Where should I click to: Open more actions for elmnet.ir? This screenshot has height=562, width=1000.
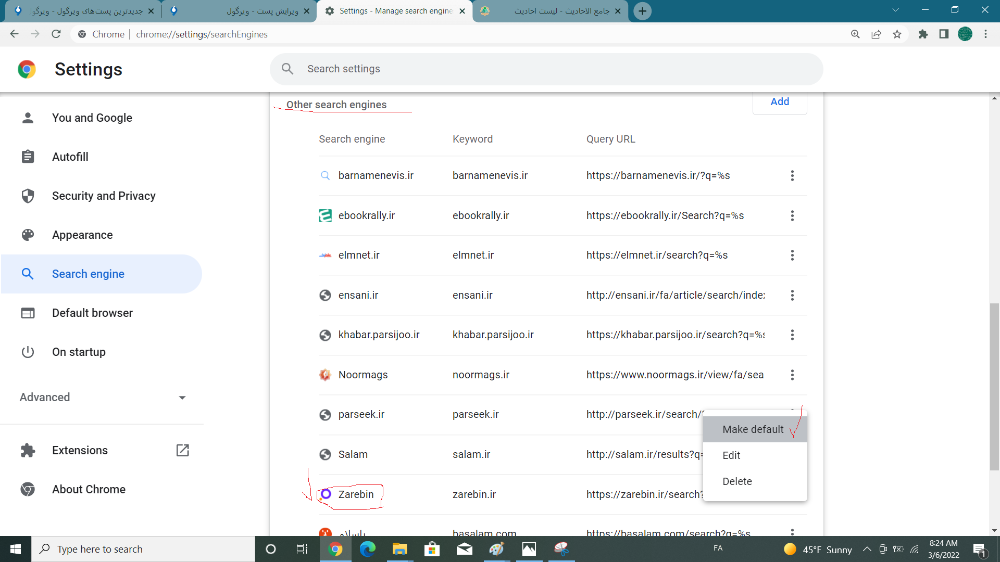tap(792, 255)
